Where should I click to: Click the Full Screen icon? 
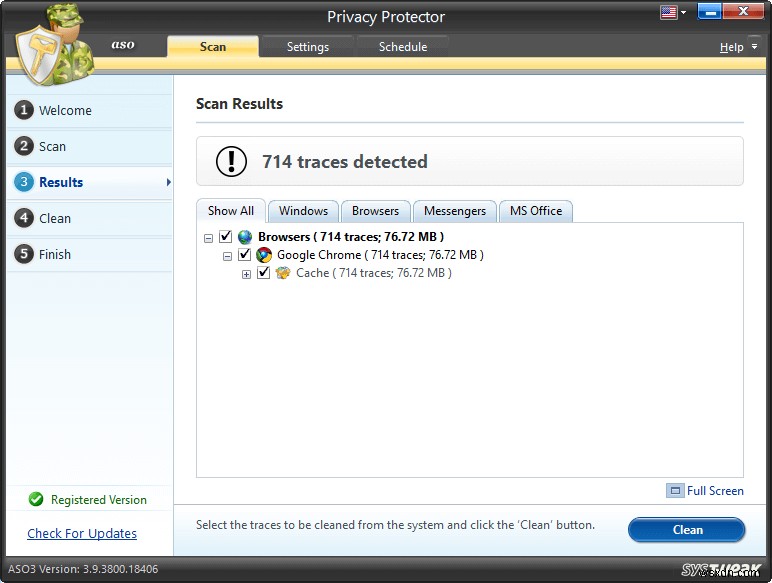tap(675, 491)
